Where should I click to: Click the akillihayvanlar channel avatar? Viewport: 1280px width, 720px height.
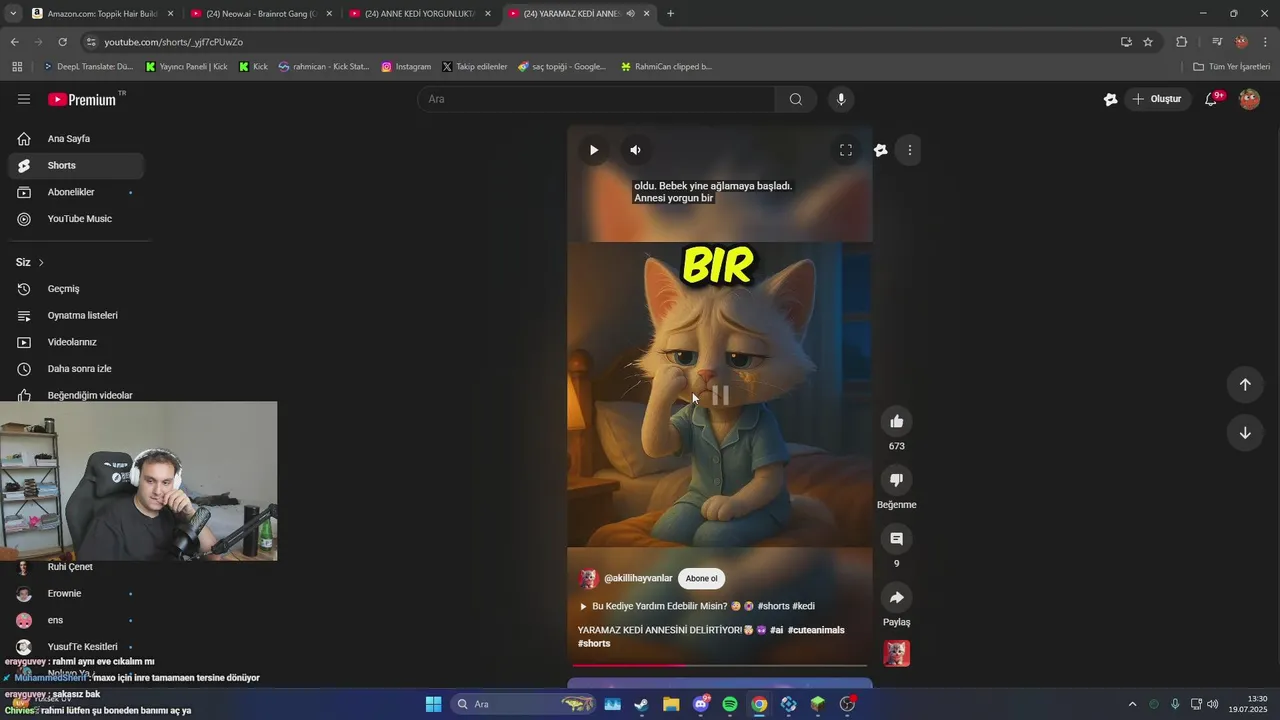588,578
